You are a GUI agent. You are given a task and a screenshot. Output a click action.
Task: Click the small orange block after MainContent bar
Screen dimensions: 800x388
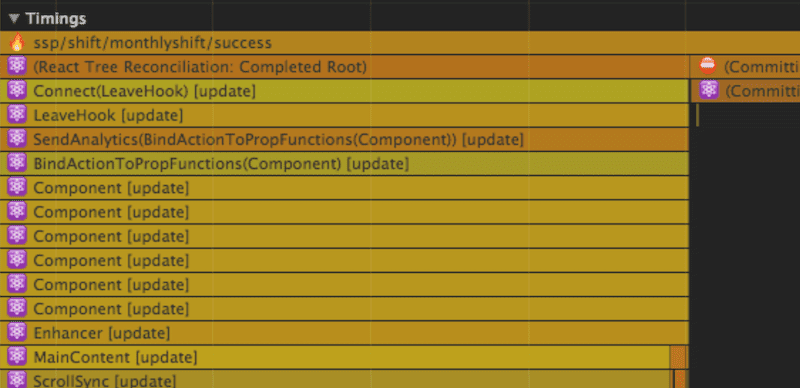679,357
